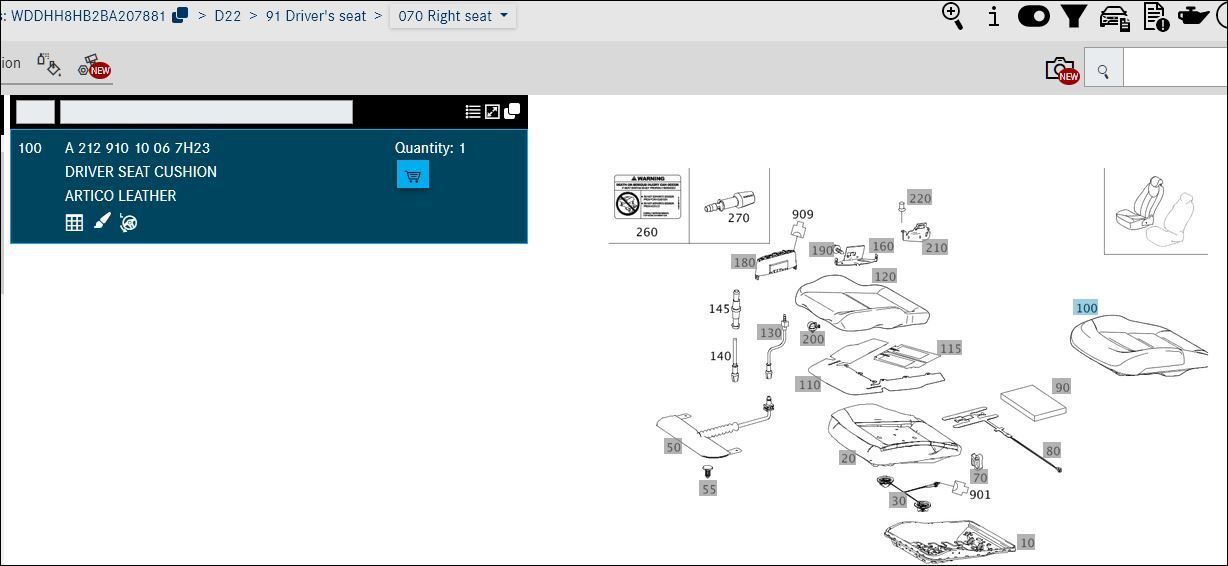Click the funnel filter icon

pos(1074,16)
